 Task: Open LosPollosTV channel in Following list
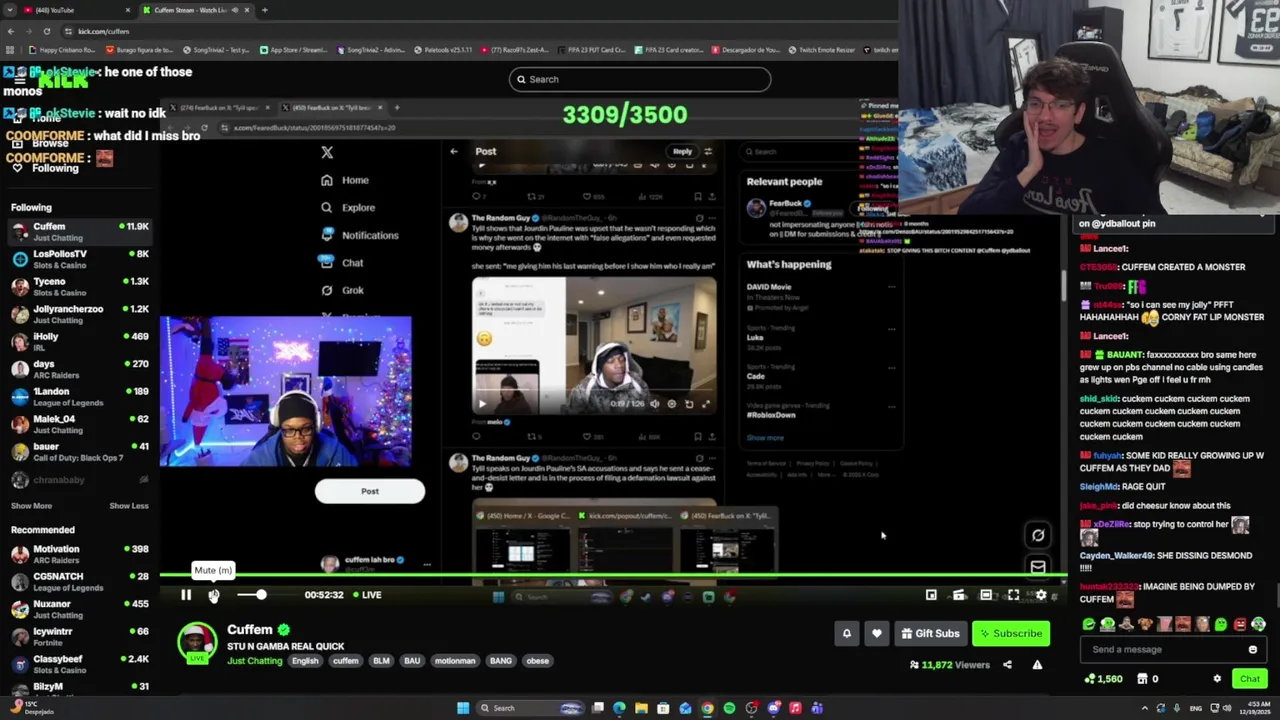[80, 258]
